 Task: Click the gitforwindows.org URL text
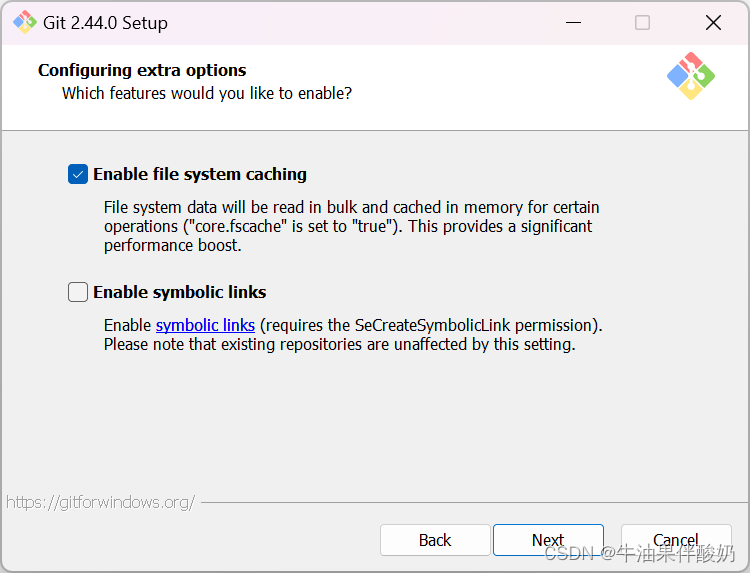tap(100, 502)
